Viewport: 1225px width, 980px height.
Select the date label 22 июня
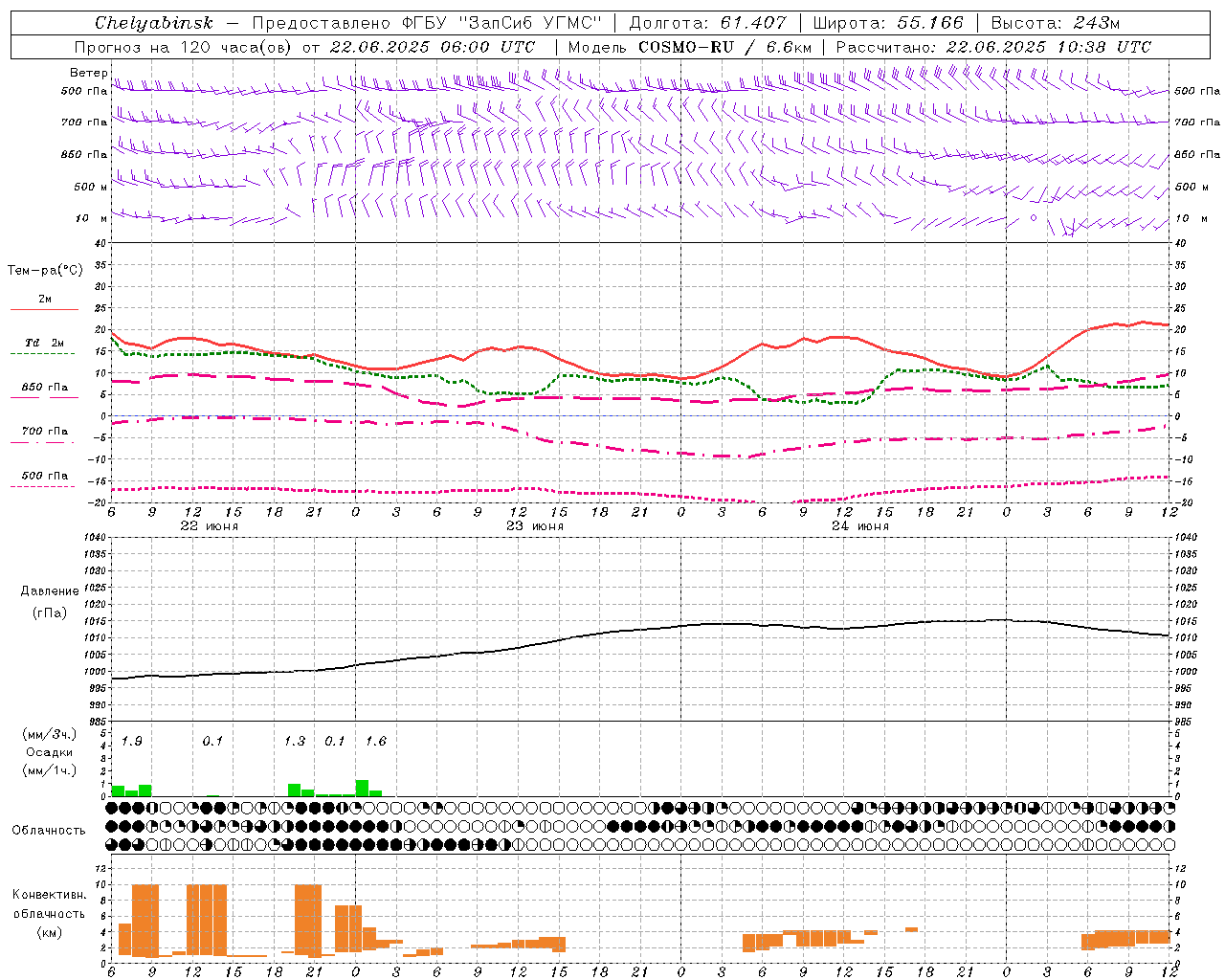click(210, 526)
